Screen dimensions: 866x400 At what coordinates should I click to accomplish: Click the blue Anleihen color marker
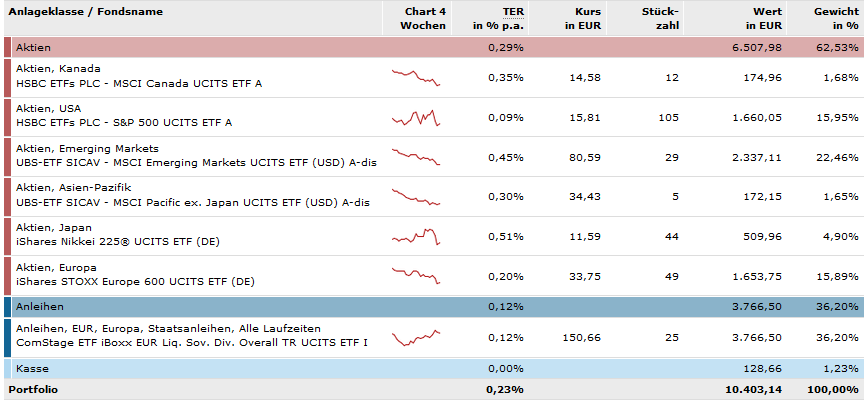(8, 307)
